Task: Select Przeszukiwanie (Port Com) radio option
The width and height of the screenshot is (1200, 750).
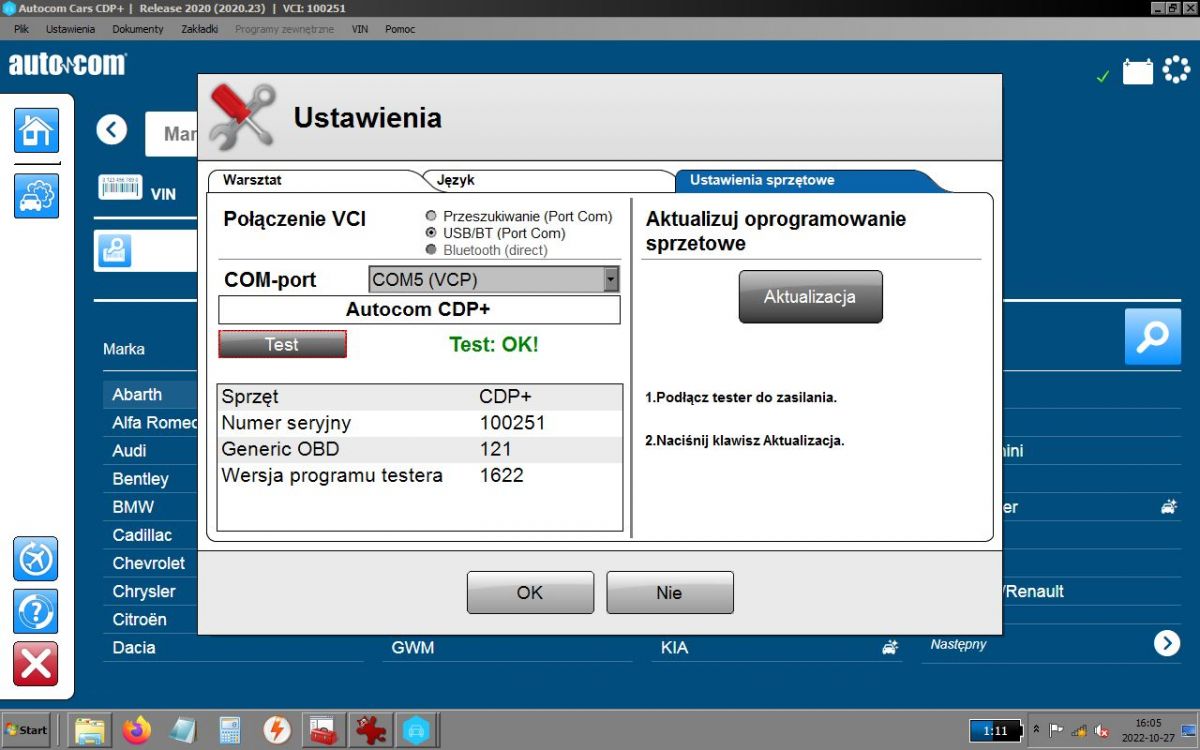Action: (431, 216)
